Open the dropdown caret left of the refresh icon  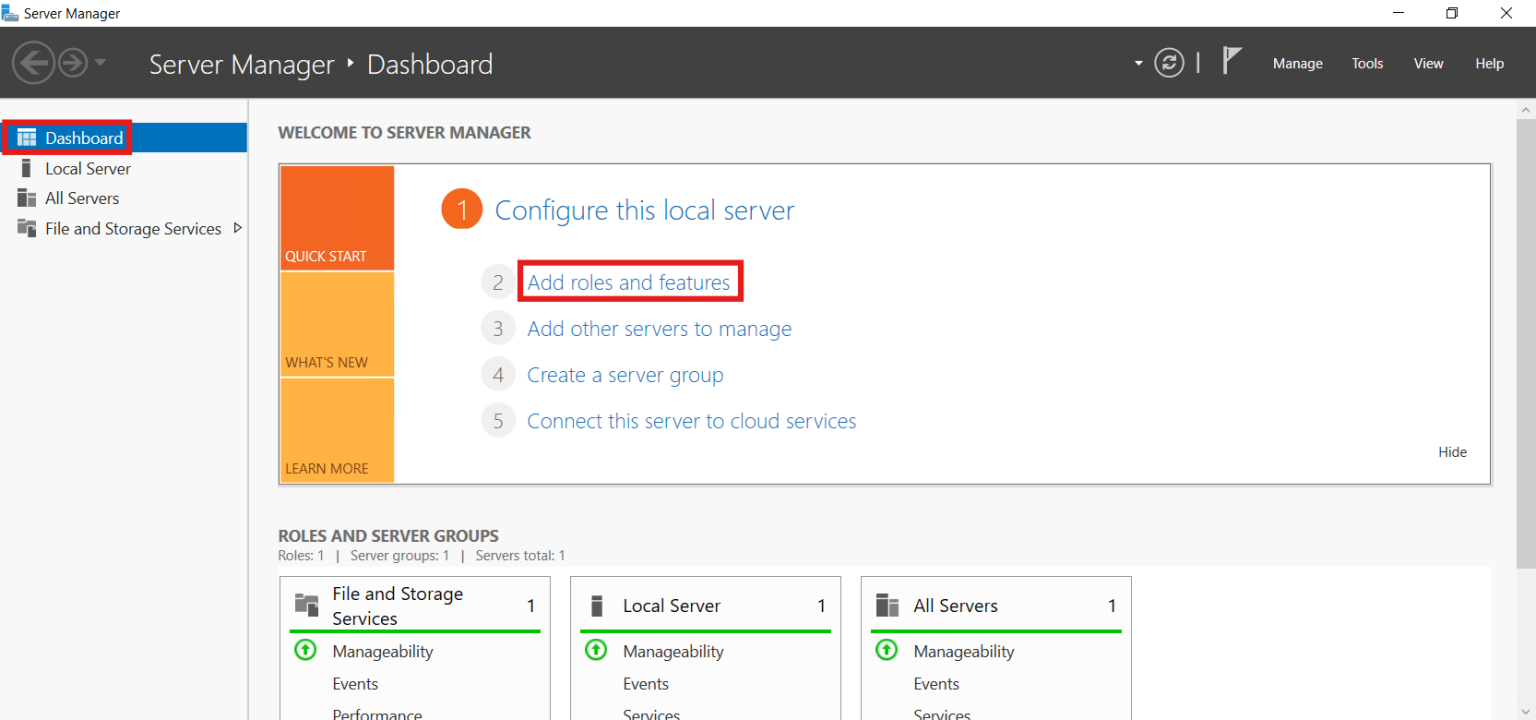coord(1137,62)
